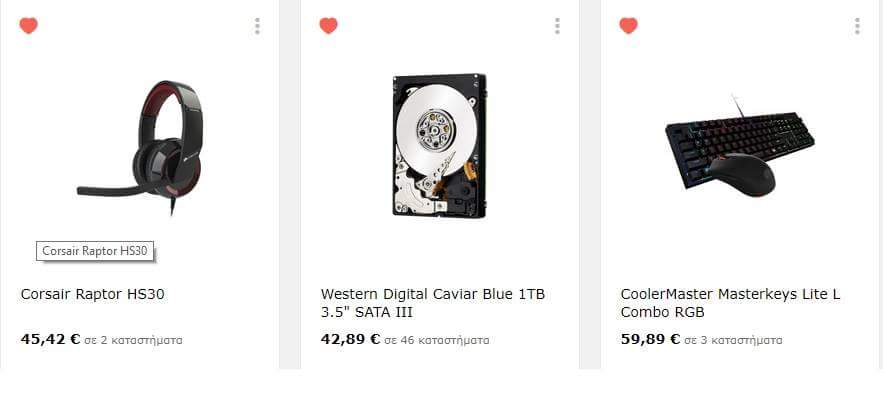Click the 59,89 € price
This screenshot has width=883, height=402.
click(650, 340)
